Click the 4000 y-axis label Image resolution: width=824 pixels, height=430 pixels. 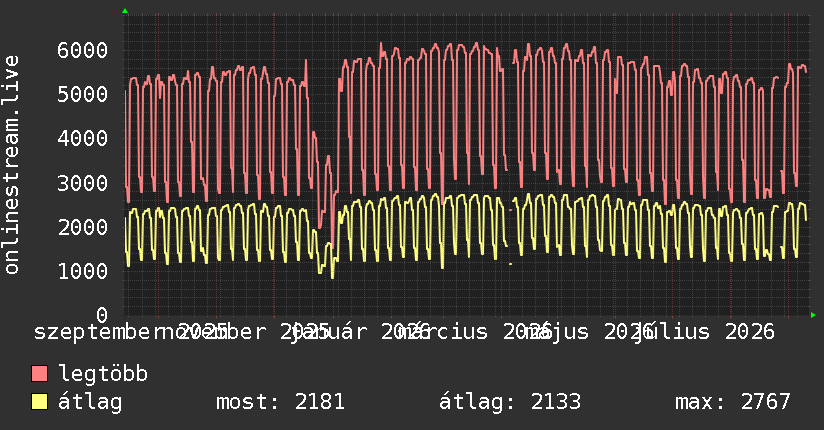pyautogui.click(x=83, y=139)
